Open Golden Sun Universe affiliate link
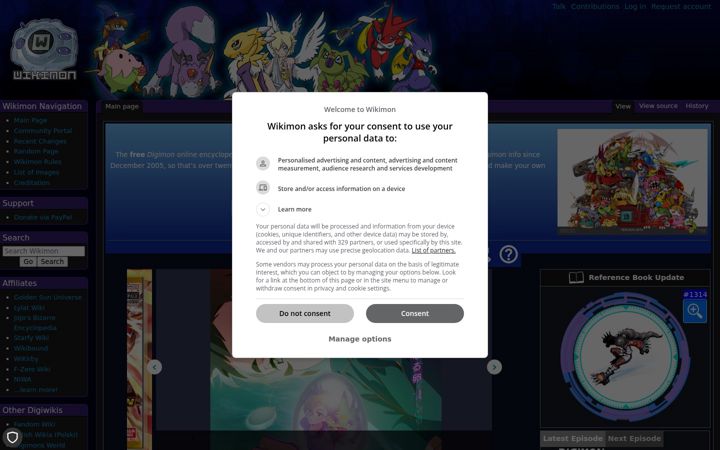Screen dimensions: 720x450 point(48,298)
